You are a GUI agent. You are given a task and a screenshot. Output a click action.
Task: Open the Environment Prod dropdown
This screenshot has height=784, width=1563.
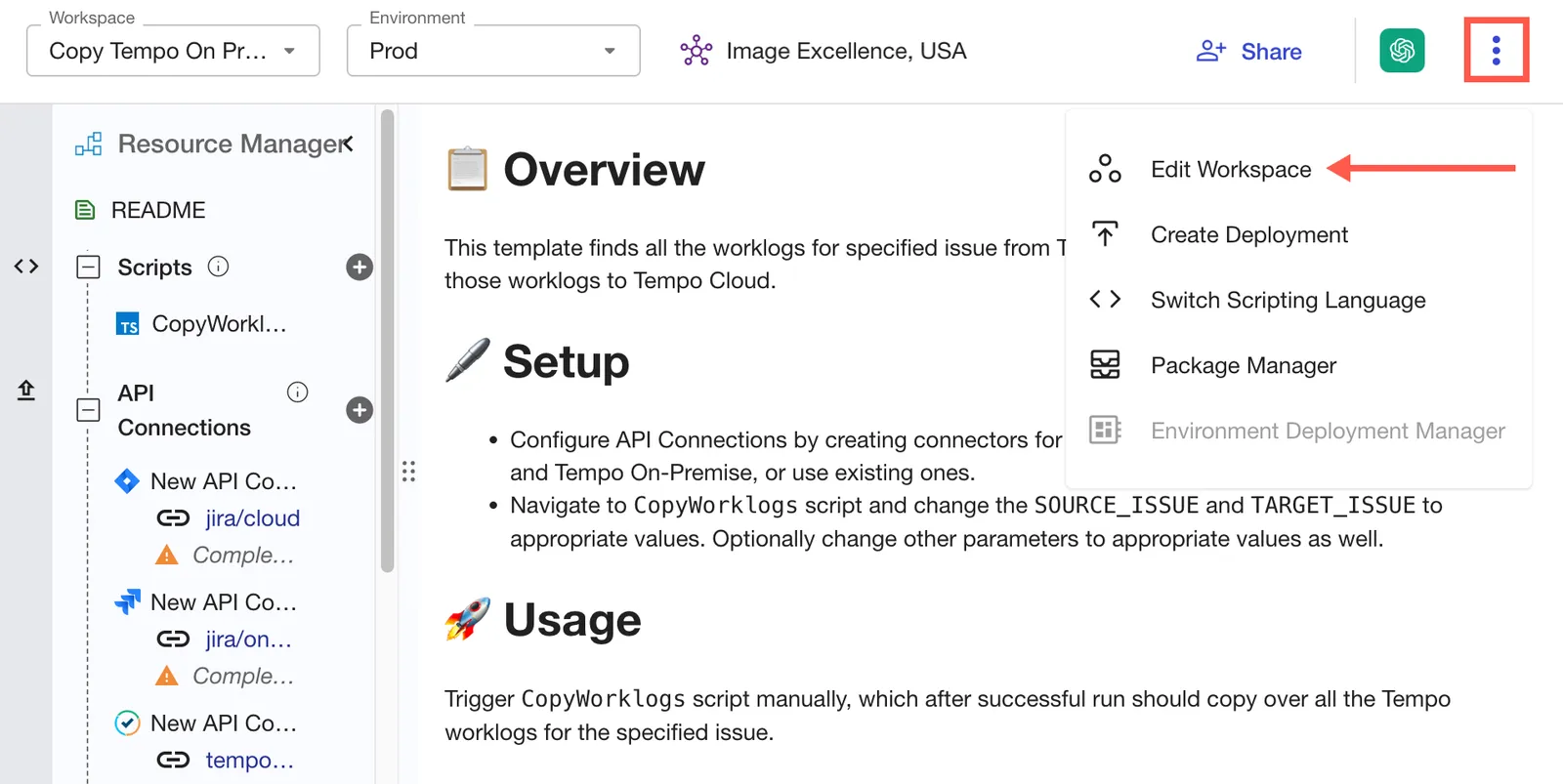pyautogui.click(x=493, y=51)
